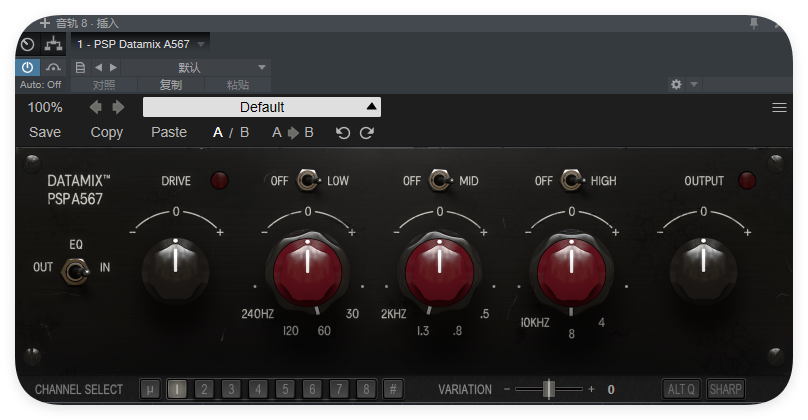Screen dimensions: 808x420
Task: Select channel 5
Action: click(285, 389)
